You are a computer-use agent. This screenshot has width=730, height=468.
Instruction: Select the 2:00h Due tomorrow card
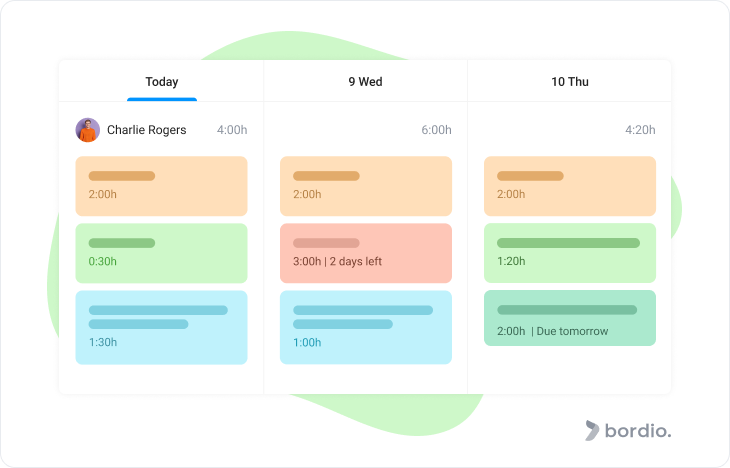570,318
